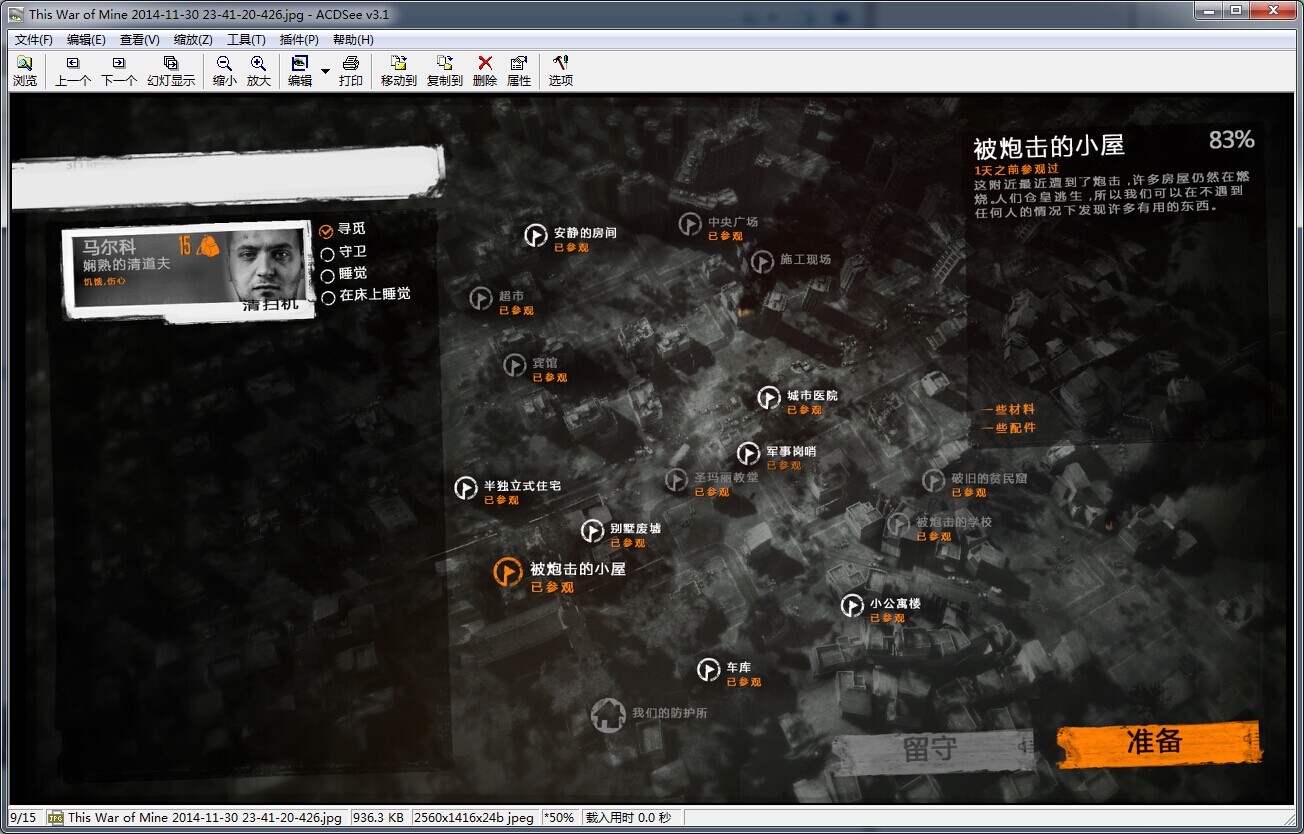Click the 安静的房间 location marker
1304x834 pixels.
536,235
